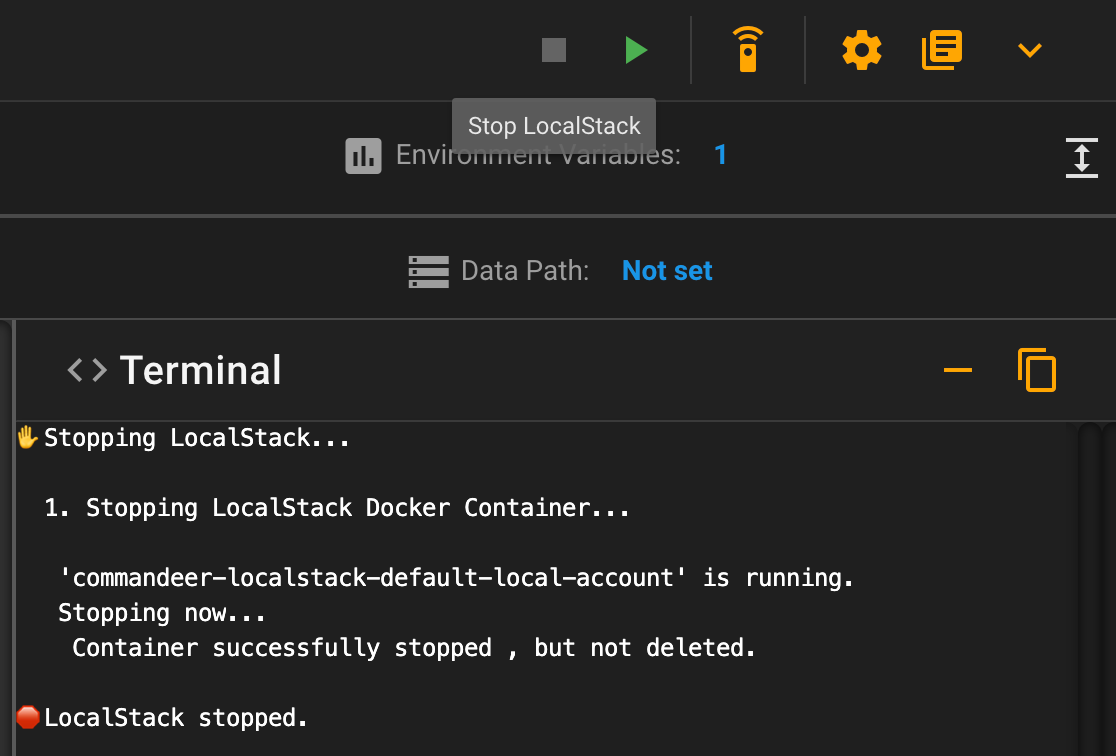1116x756 pixels.
Task: Click the "LocalStack stopped." terminal line
Action: pos(175,718)
